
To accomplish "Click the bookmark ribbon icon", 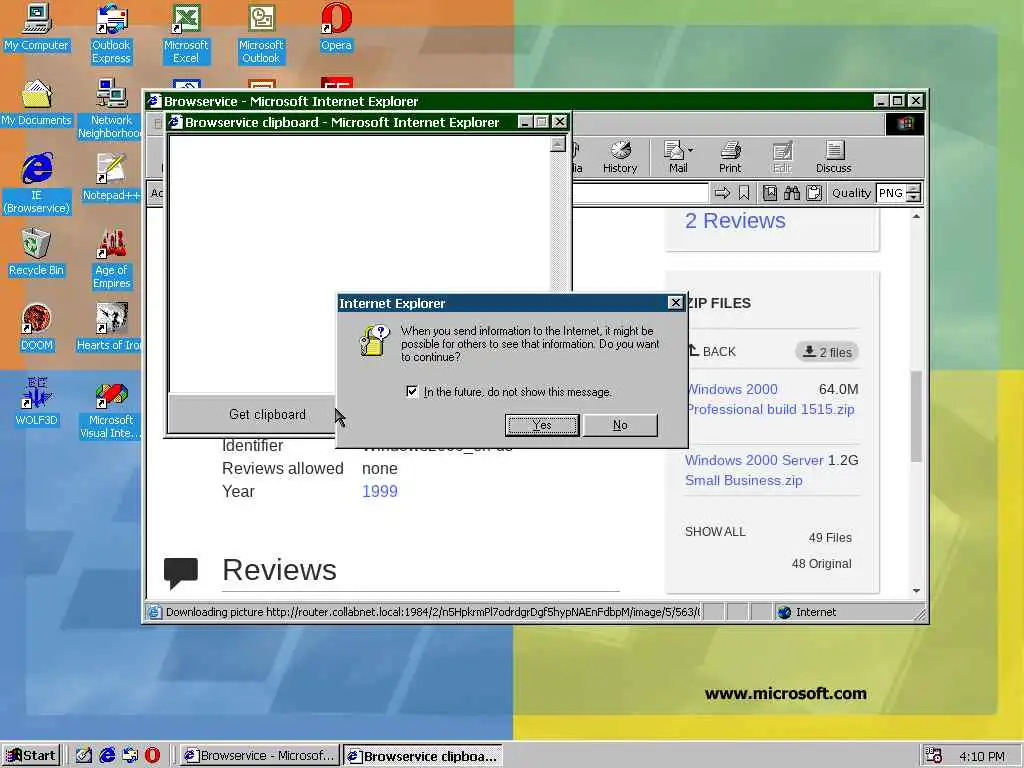I will (x=744, y=193).
